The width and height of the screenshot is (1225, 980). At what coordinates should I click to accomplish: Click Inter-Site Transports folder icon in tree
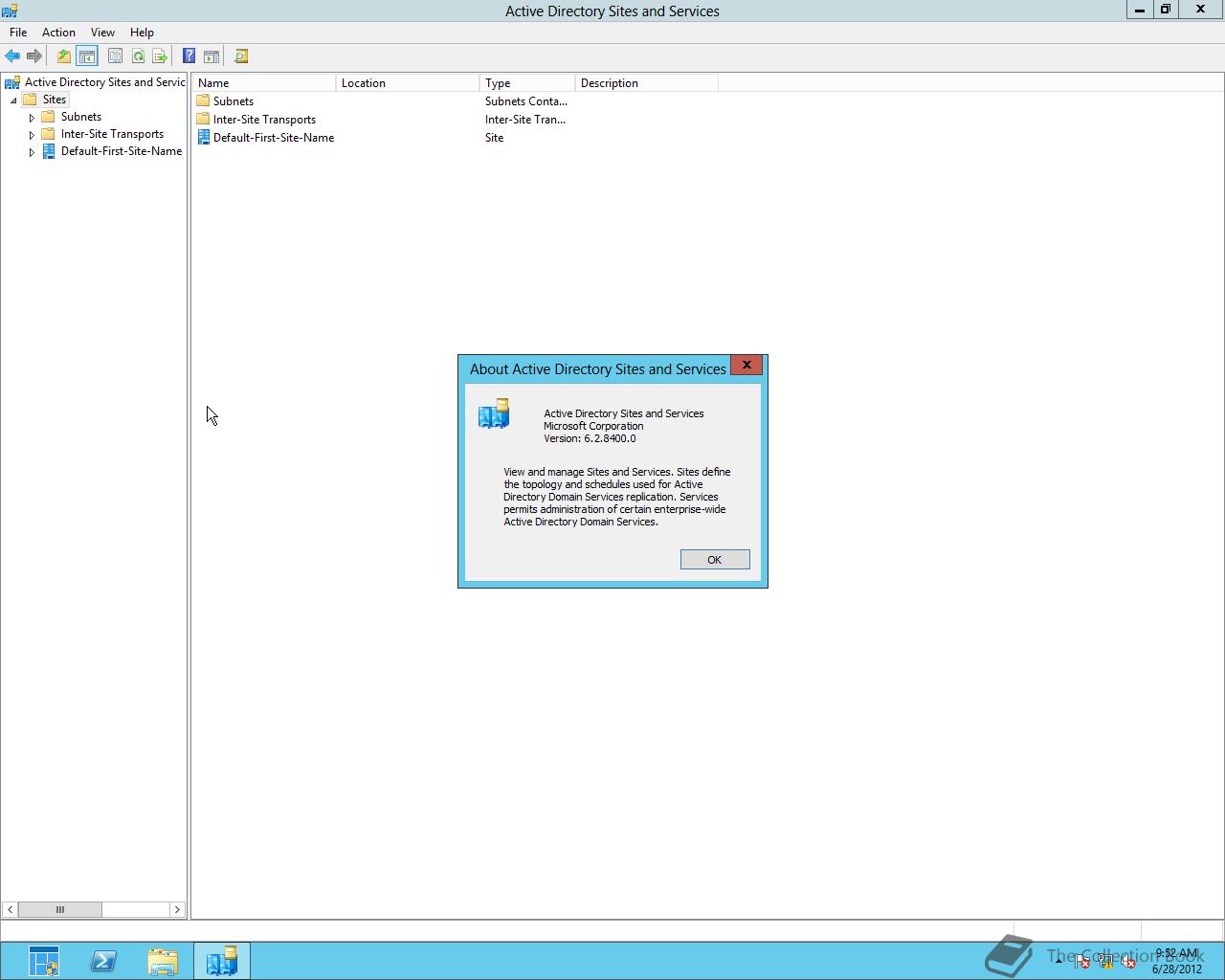click(48, 134)
